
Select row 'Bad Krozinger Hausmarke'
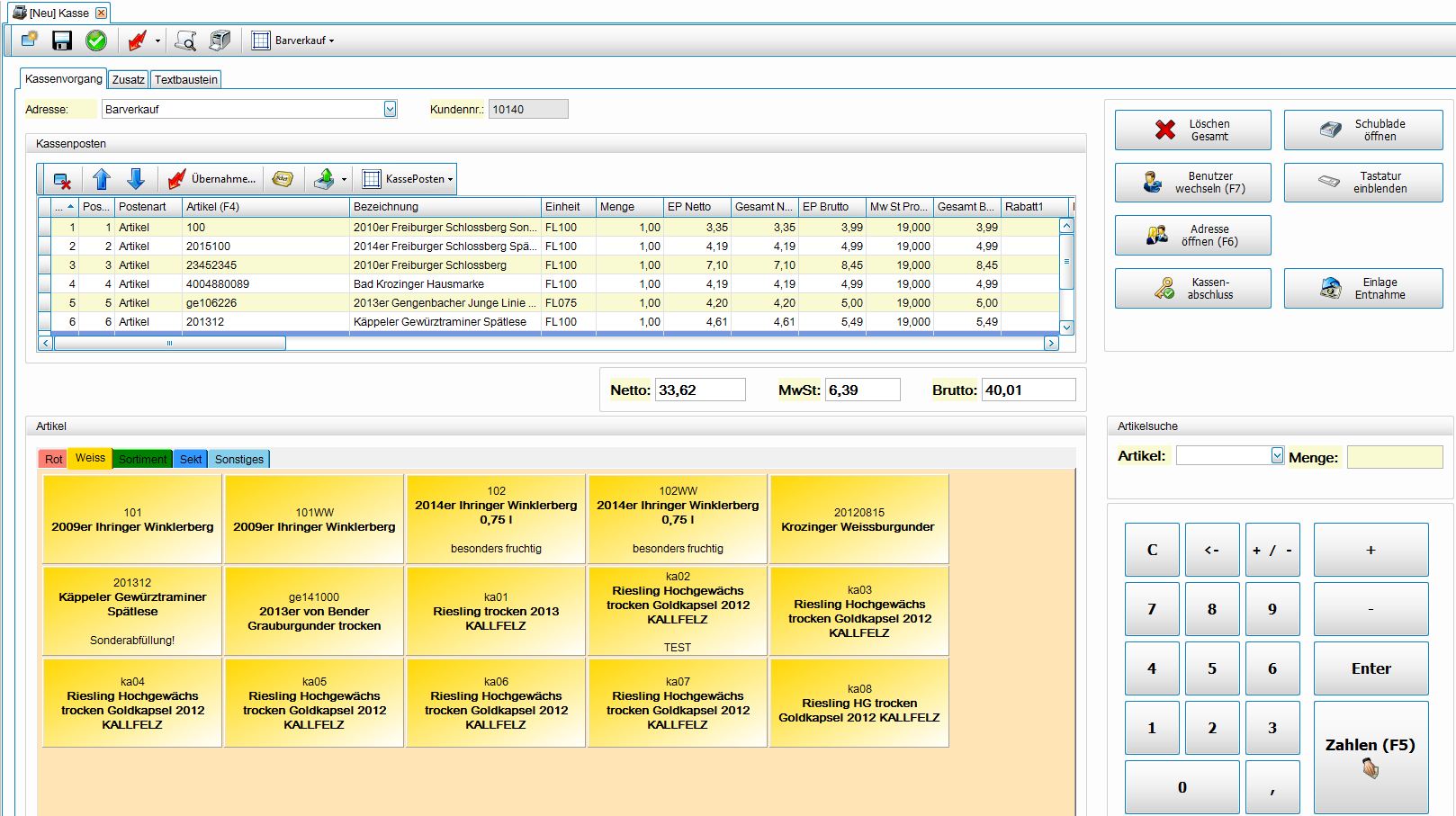tap(549, 284)
